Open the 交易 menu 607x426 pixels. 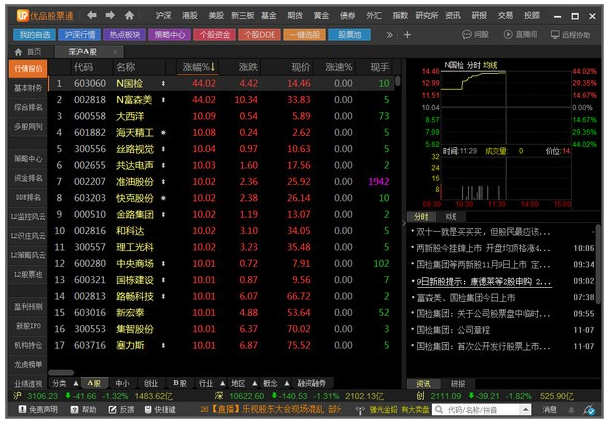(505, 15)
